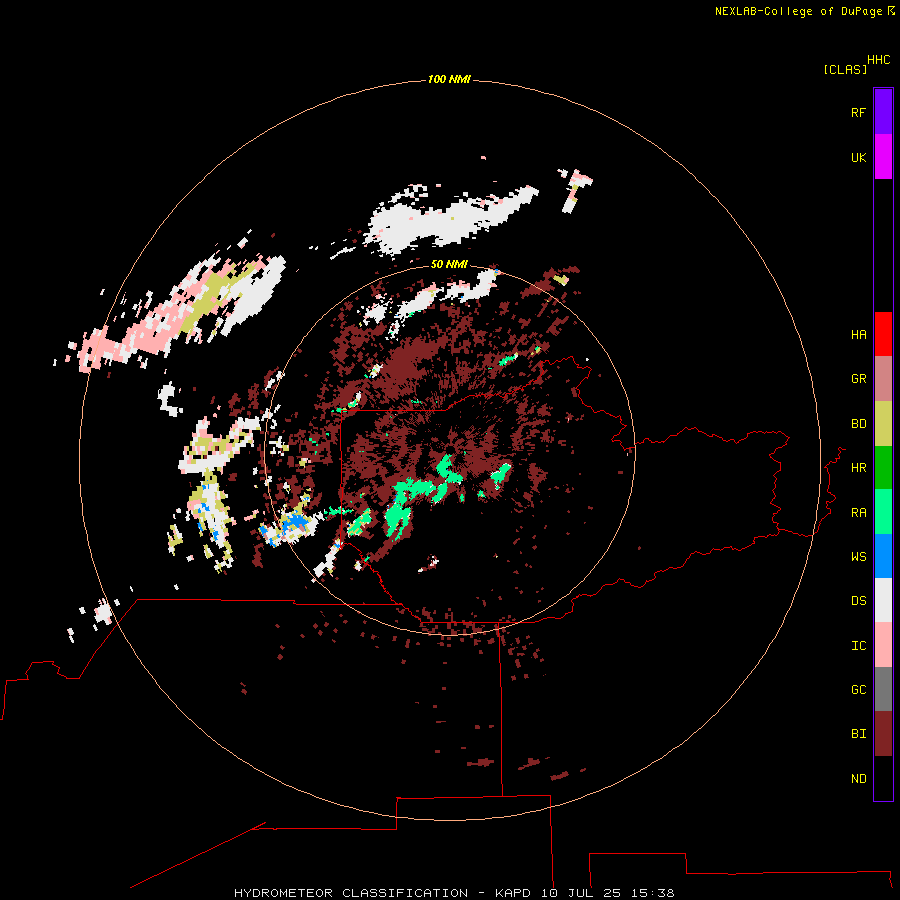Click the brown BI legend swatch

(x=883, y=734)
